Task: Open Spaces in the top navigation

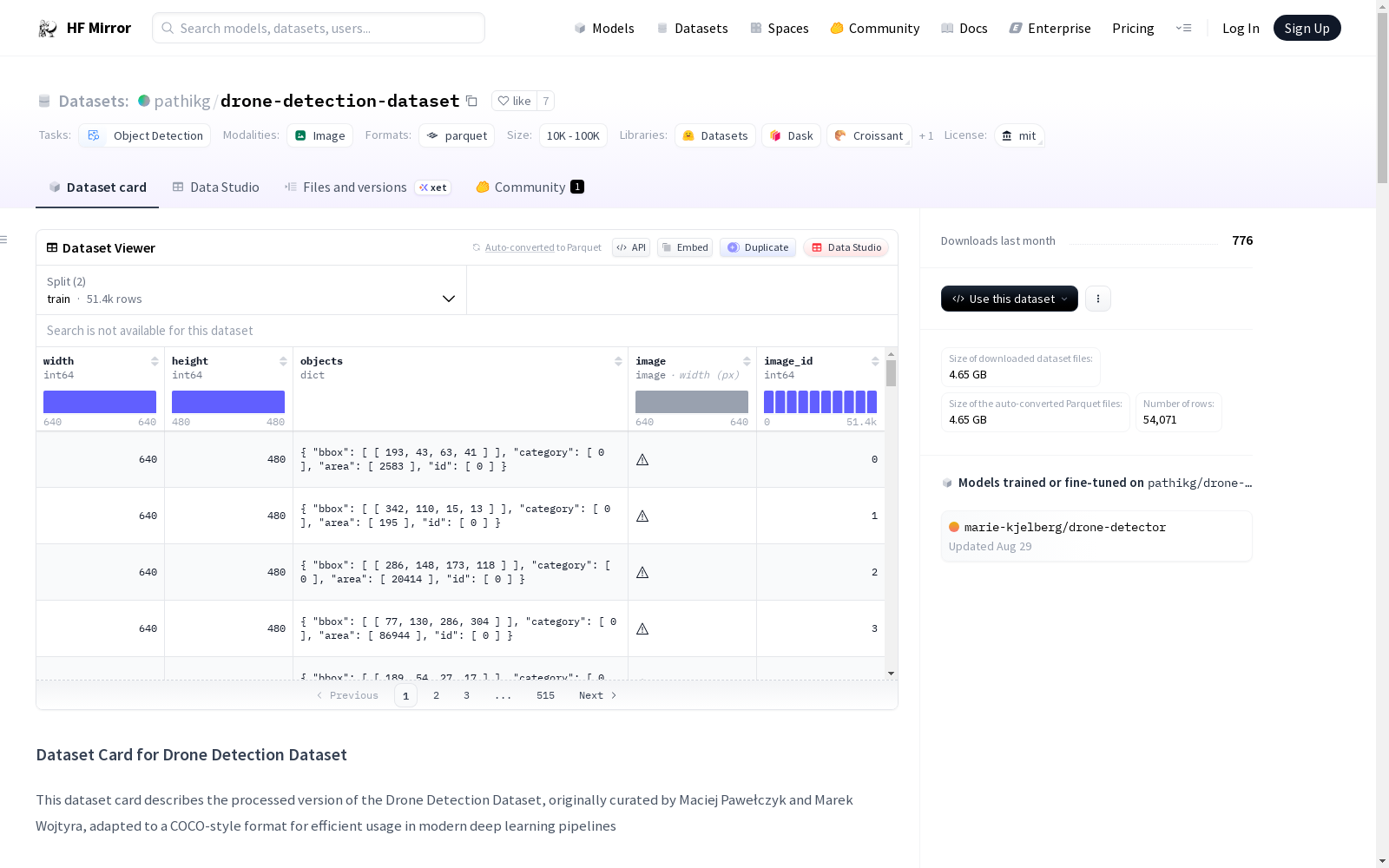Action: click(x=780, y=29)
